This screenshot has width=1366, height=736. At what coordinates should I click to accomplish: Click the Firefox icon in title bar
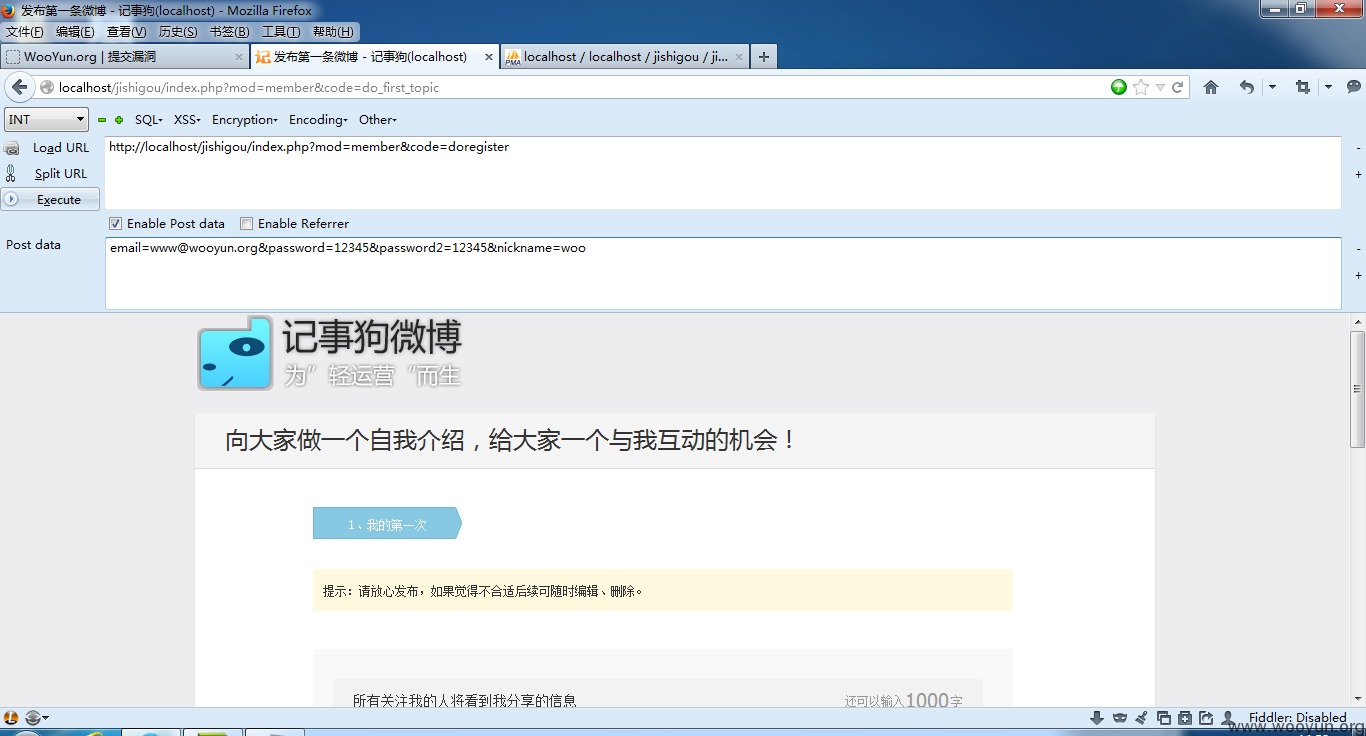point(9,10)
